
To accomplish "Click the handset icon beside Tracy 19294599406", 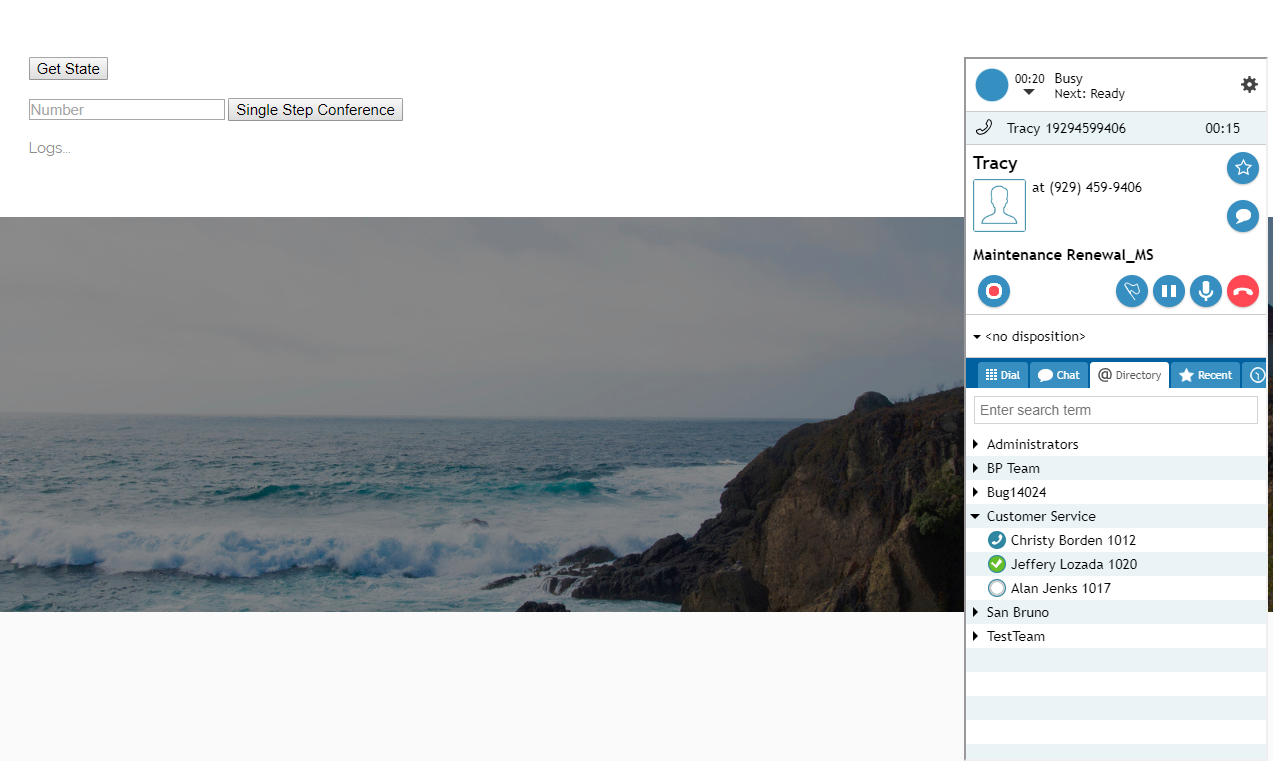I will (984, 128).
